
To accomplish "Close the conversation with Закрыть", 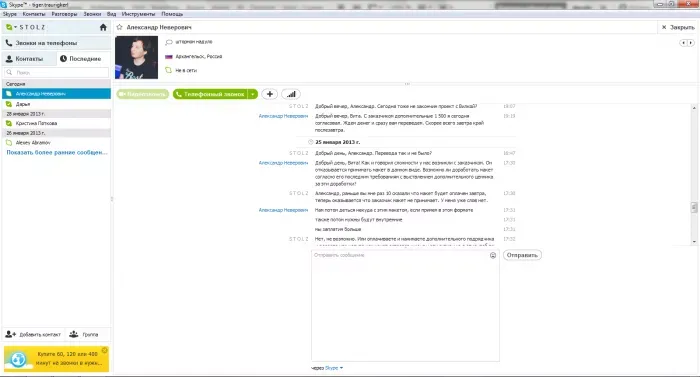I will click(678, 27).
